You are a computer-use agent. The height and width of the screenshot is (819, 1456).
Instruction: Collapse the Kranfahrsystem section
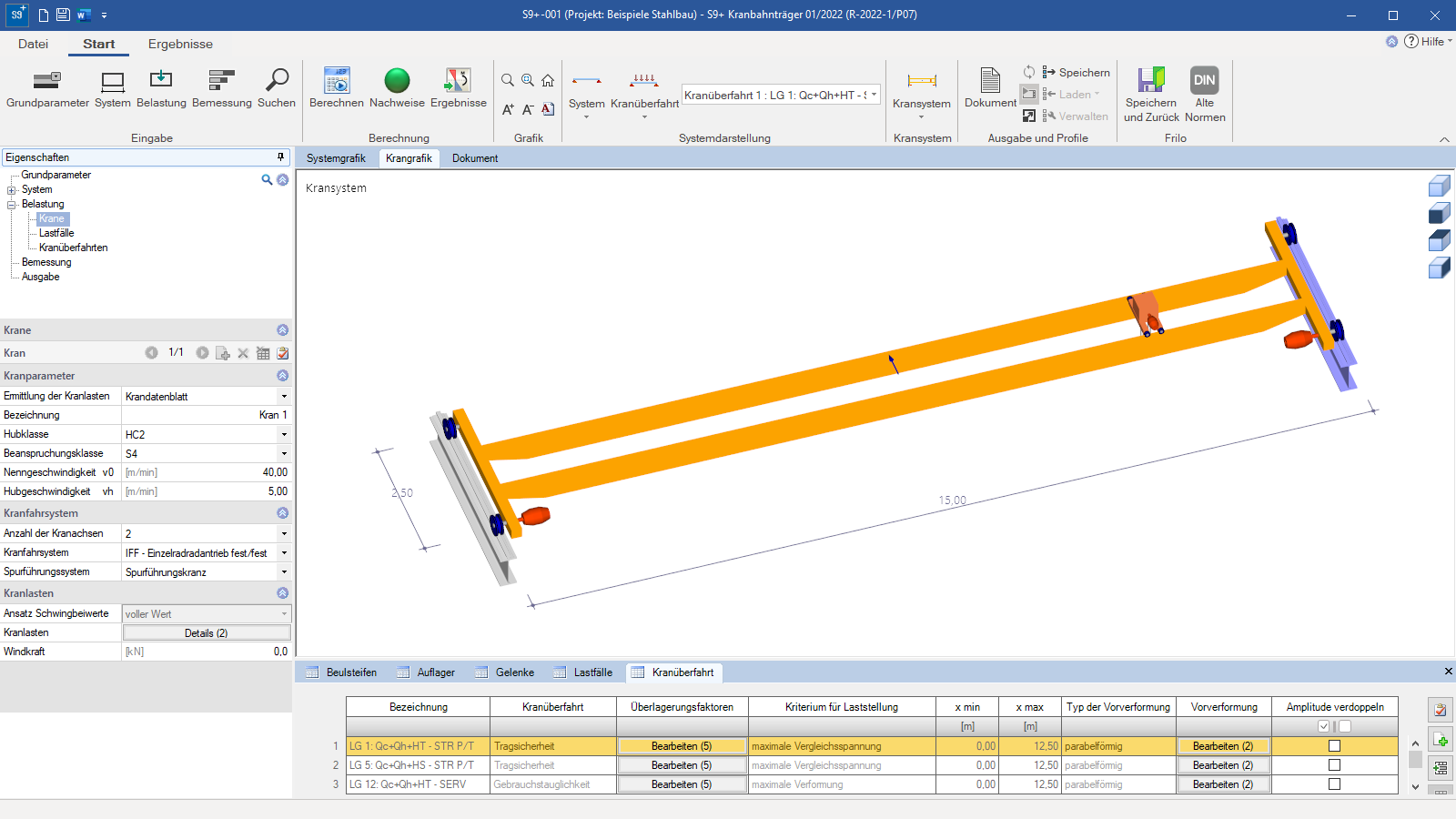[x=282, y=513]
